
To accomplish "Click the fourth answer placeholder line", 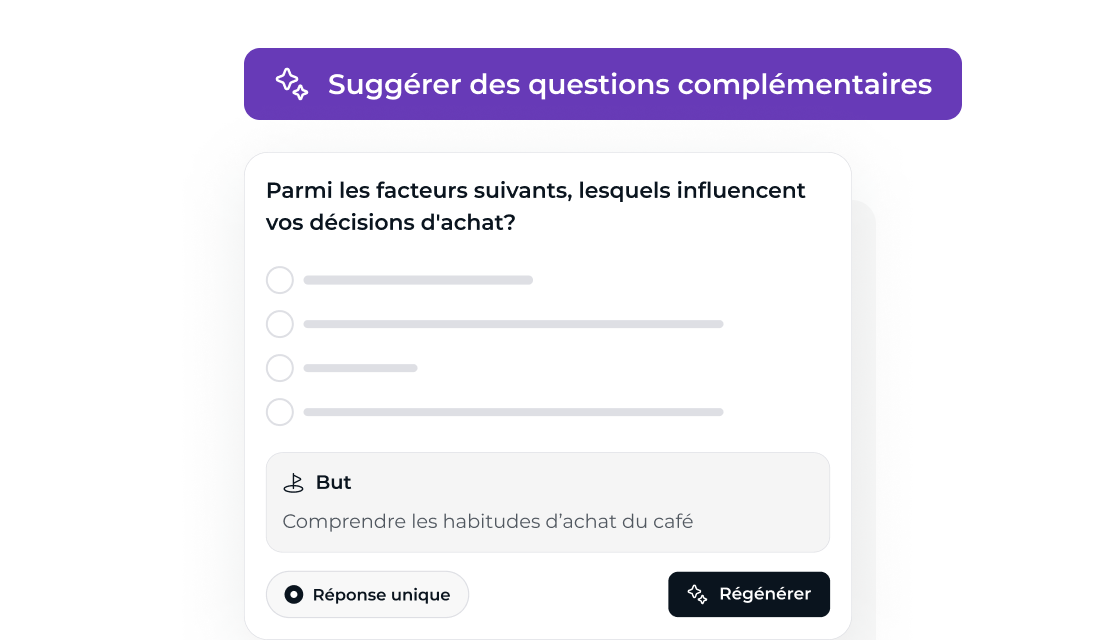I will 514,412.
